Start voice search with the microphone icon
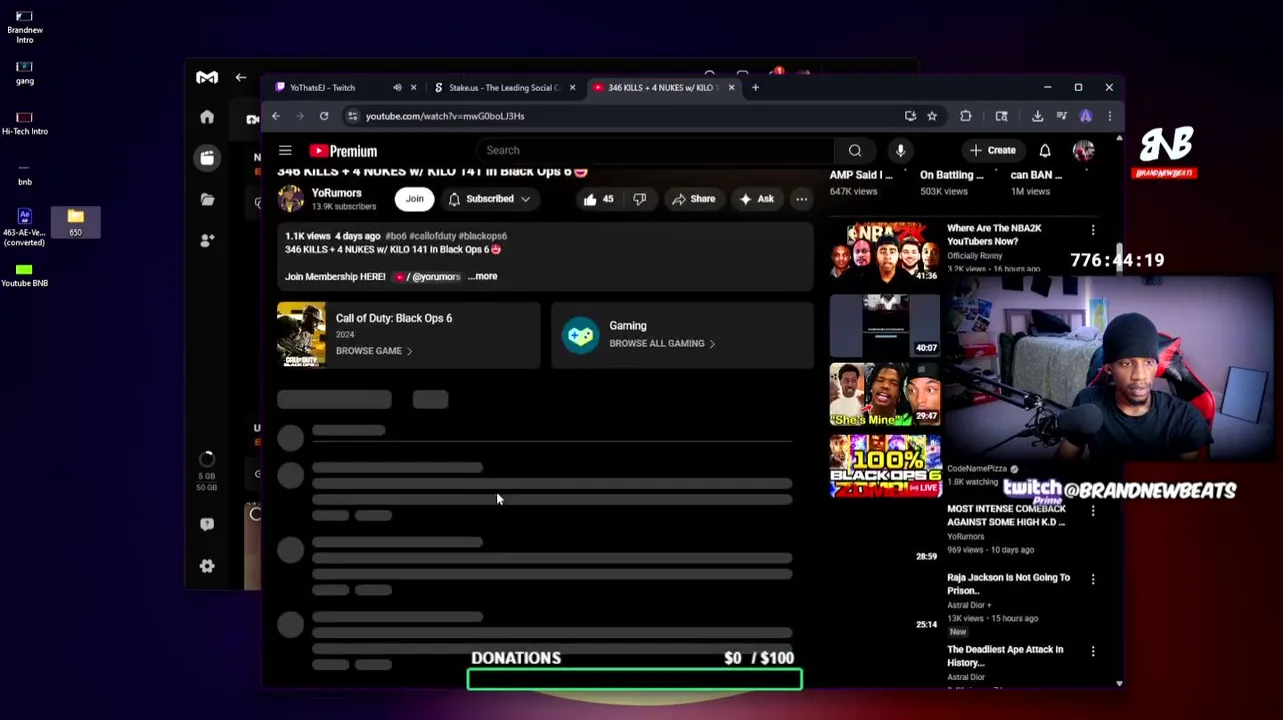 900,150
